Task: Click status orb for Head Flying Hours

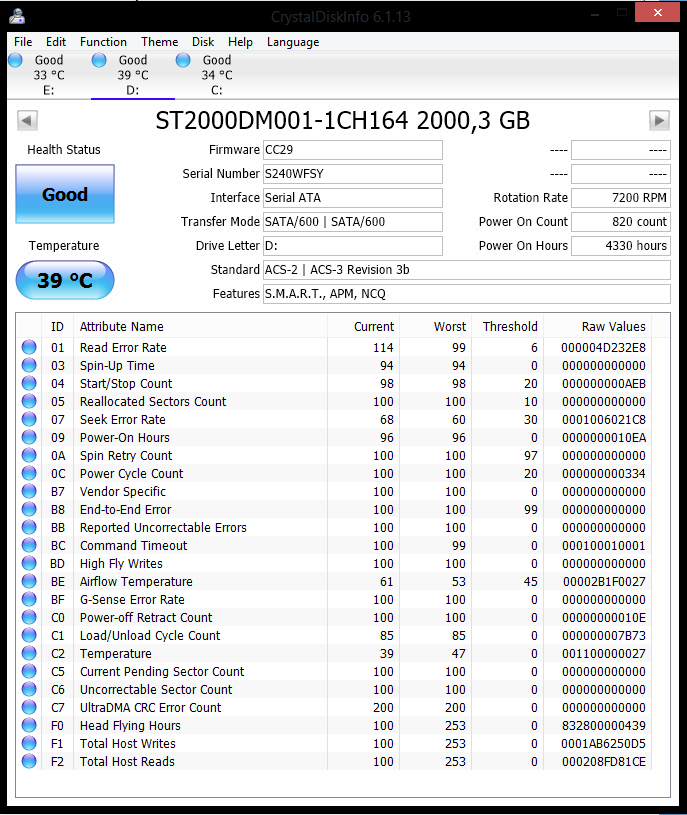Action: click(29, 725)
